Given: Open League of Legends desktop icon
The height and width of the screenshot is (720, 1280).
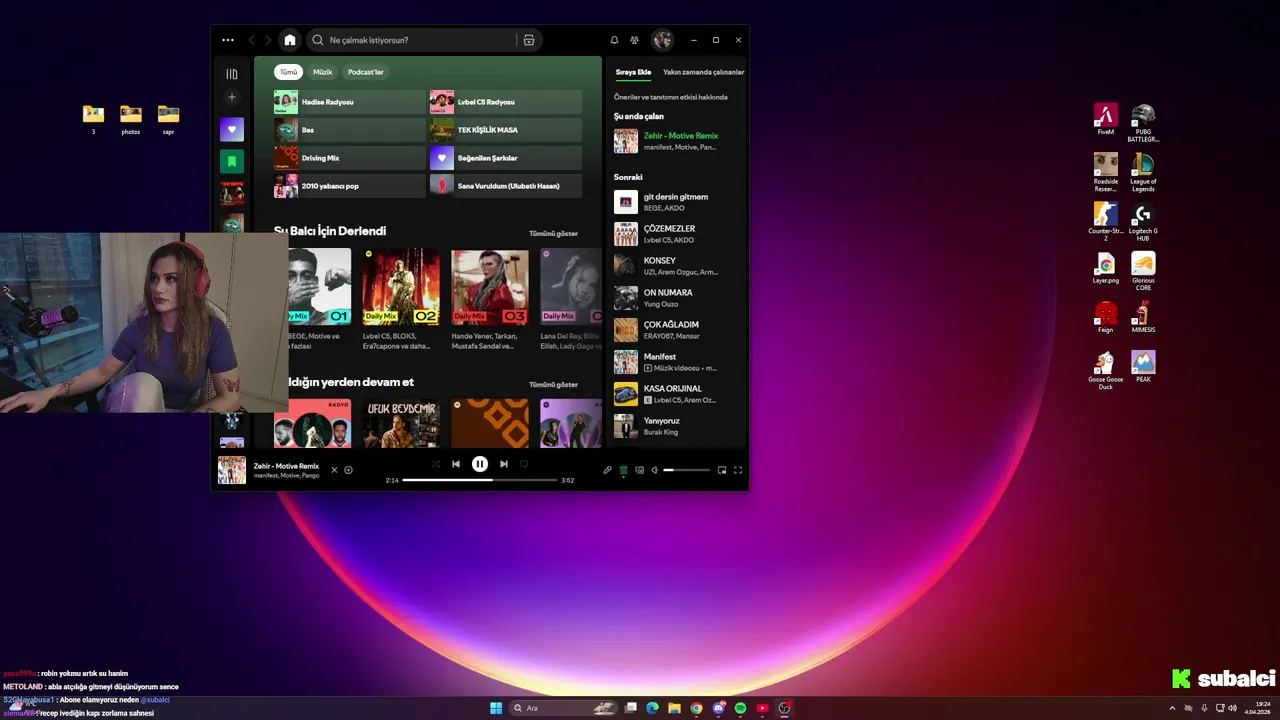Looking at the screenshot, I should (x=1143, y=172).
